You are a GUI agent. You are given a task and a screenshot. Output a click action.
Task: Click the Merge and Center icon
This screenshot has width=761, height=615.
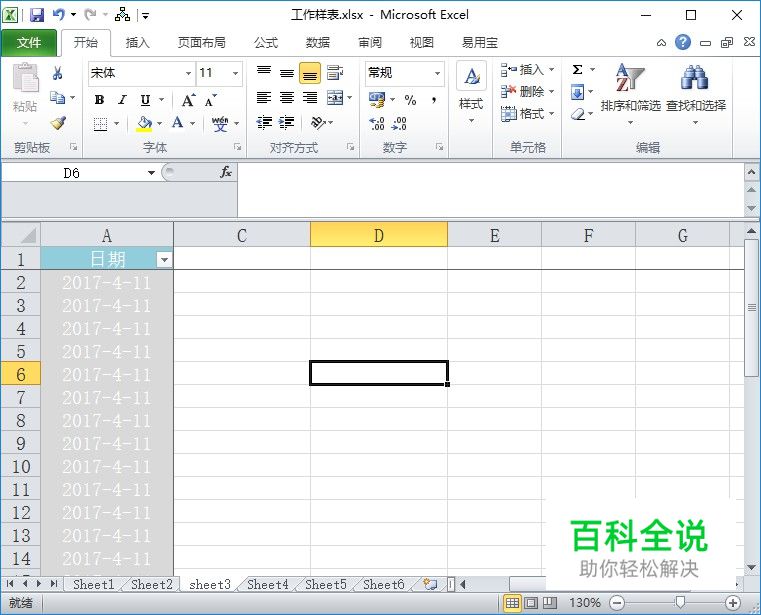[335, 98]
